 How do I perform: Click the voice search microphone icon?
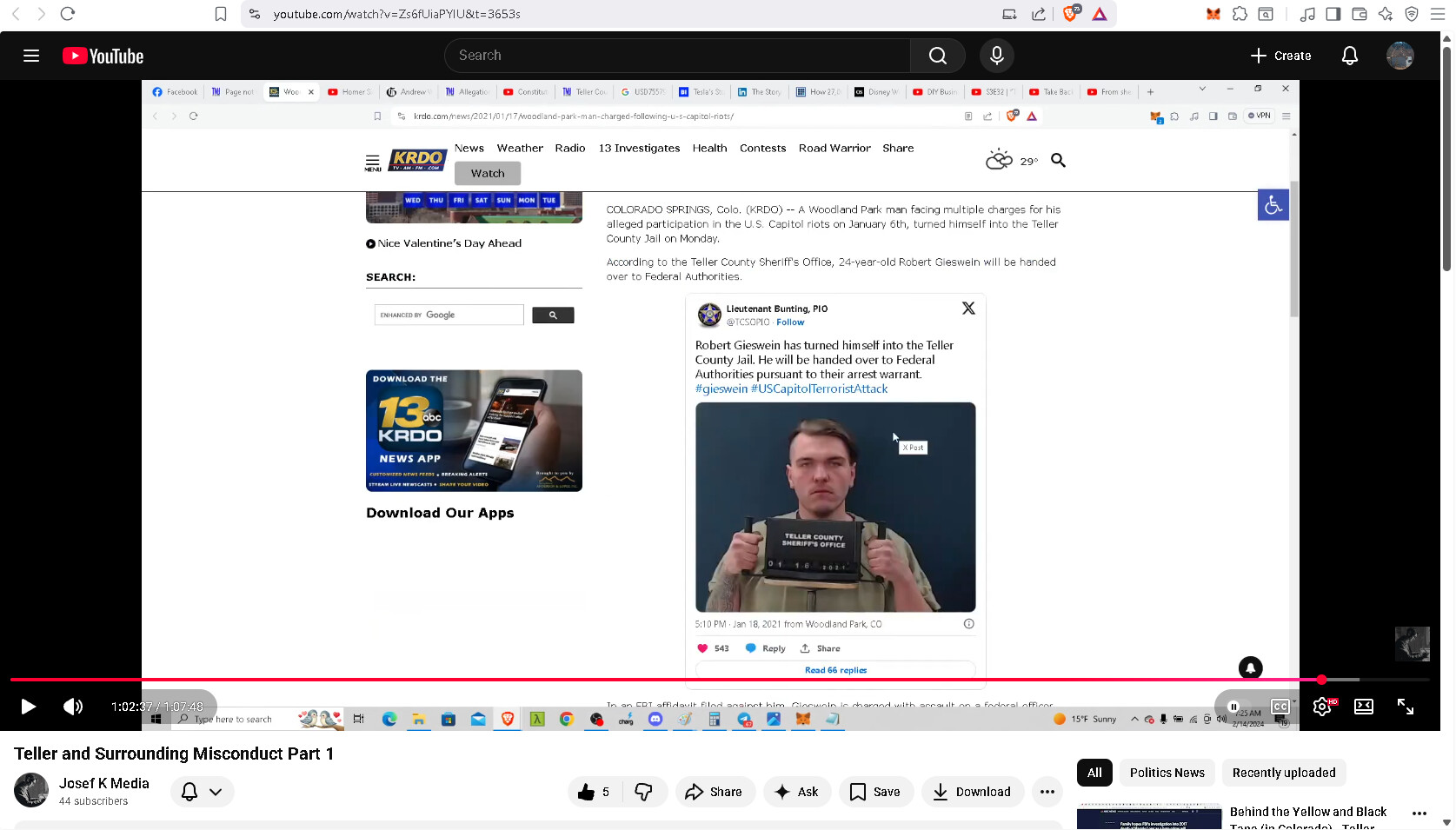pos(997,56)
